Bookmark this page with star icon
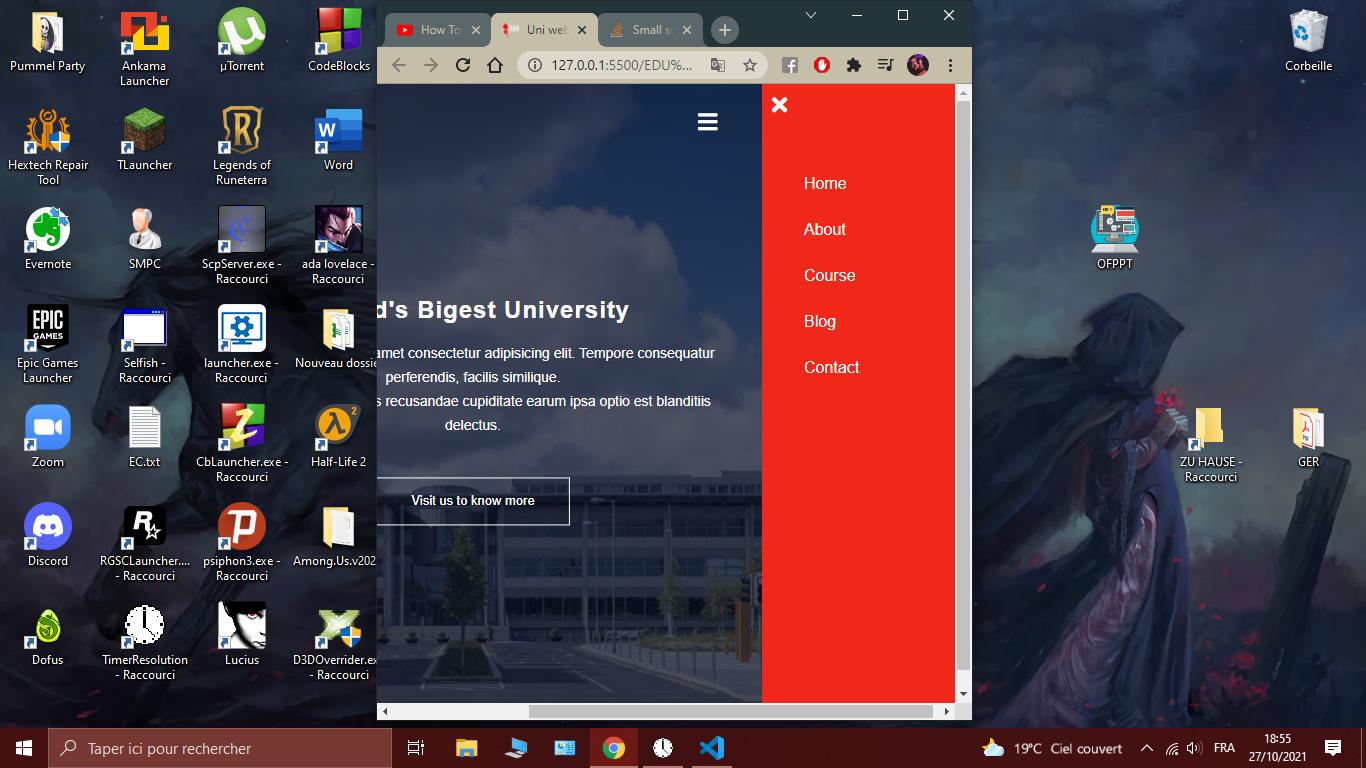Screen dimensions: 1366x768 coord(749,65)
